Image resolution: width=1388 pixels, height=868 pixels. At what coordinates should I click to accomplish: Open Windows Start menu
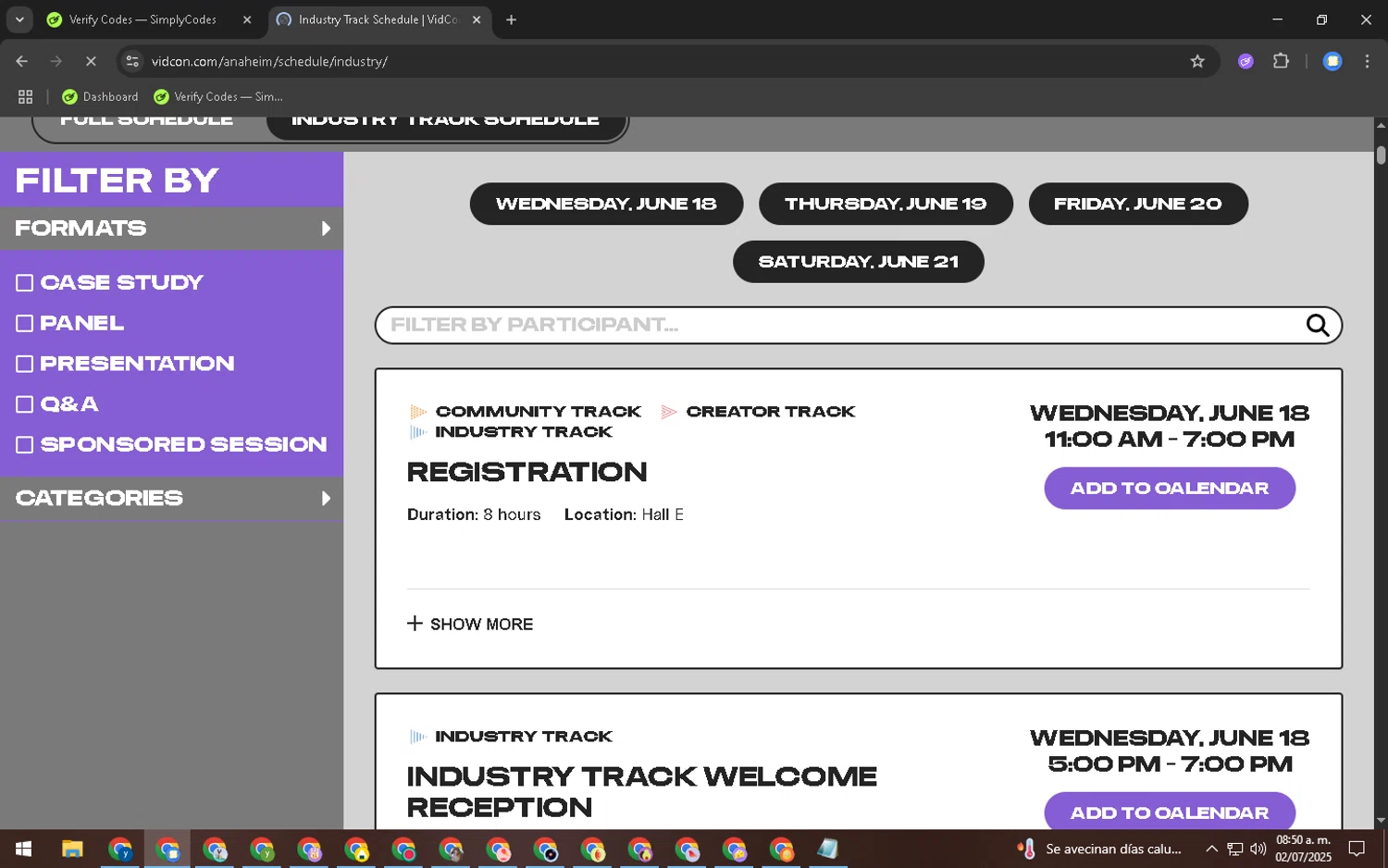coord(24,849)
